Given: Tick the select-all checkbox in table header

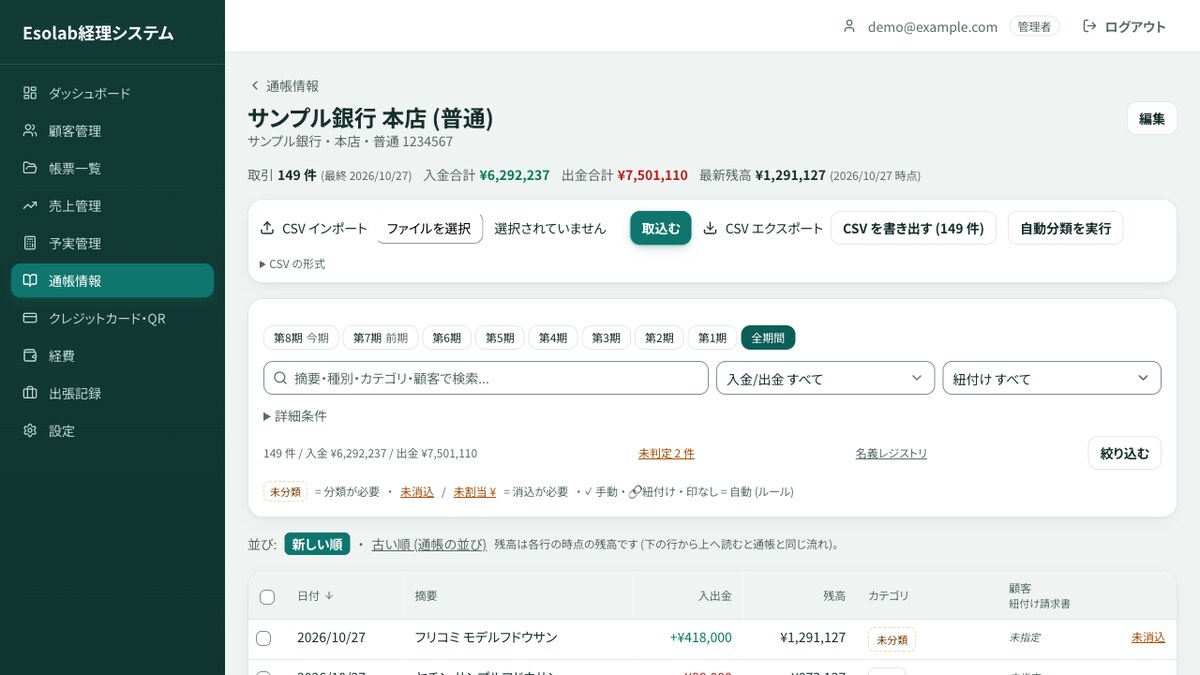Looking at the screenshot, I should point(267,597).
